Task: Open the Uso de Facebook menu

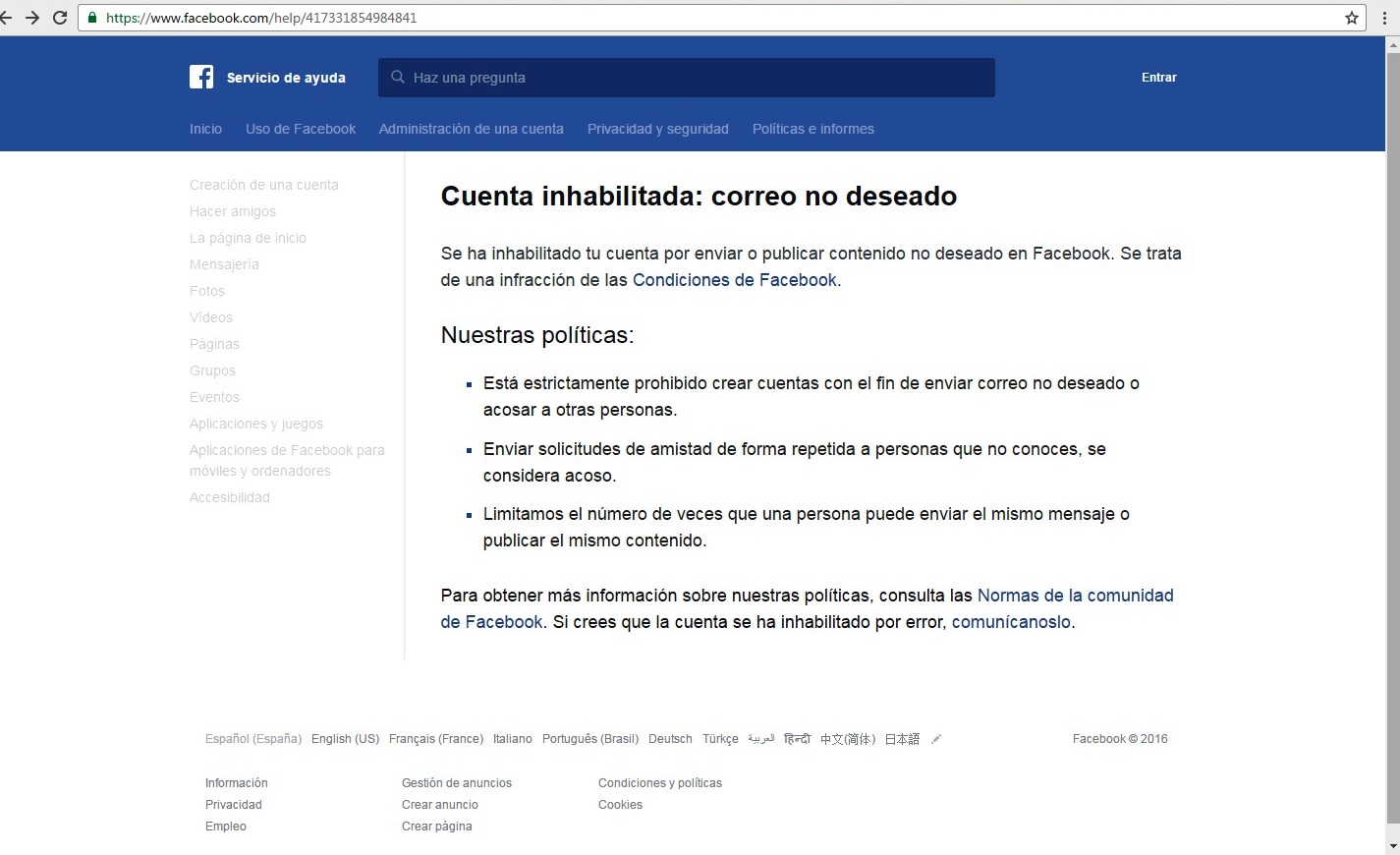Action: click(x=301, y=129)
